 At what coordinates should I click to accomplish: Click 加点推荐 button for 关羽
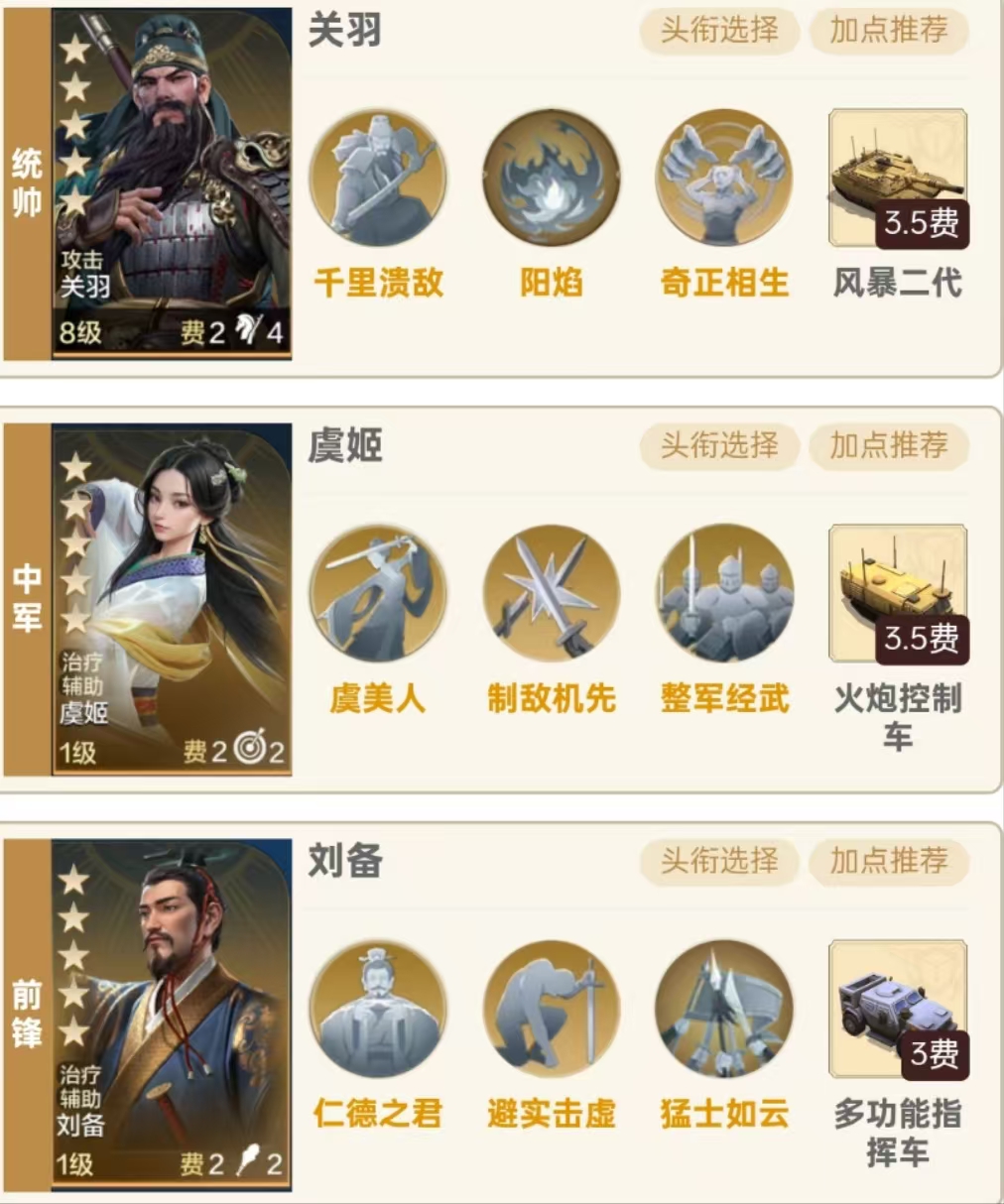click(x=889, y=31)
